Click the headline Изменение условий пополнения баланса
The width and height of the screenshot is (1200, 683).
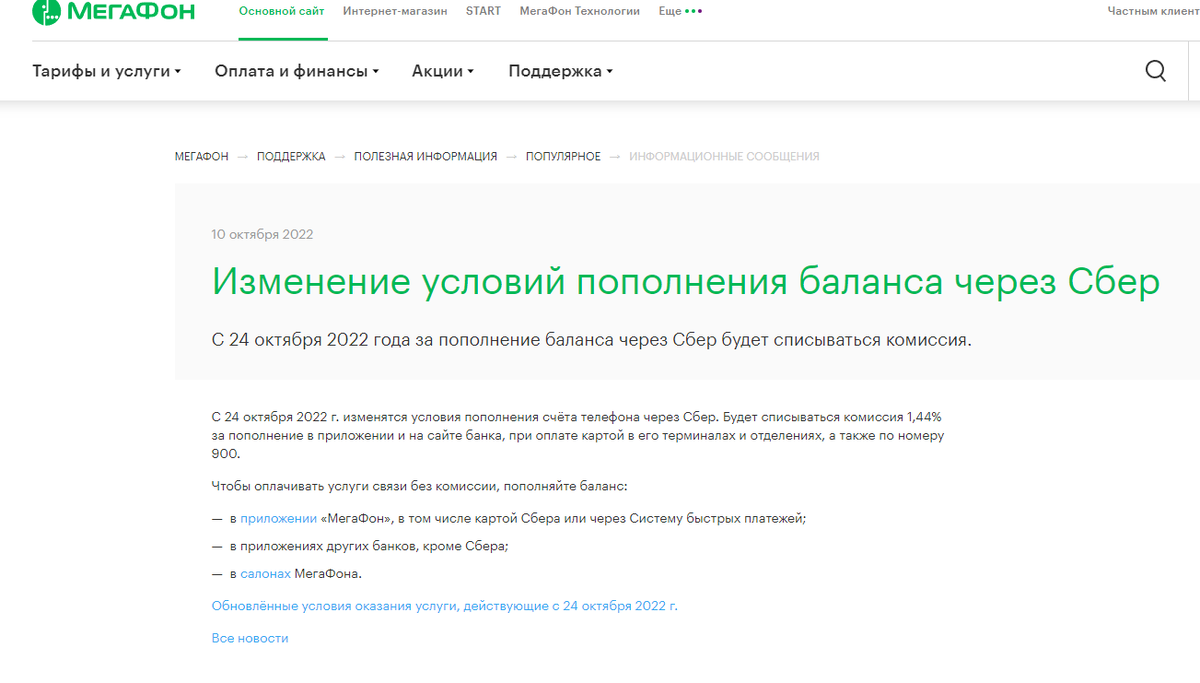(686, 281)
